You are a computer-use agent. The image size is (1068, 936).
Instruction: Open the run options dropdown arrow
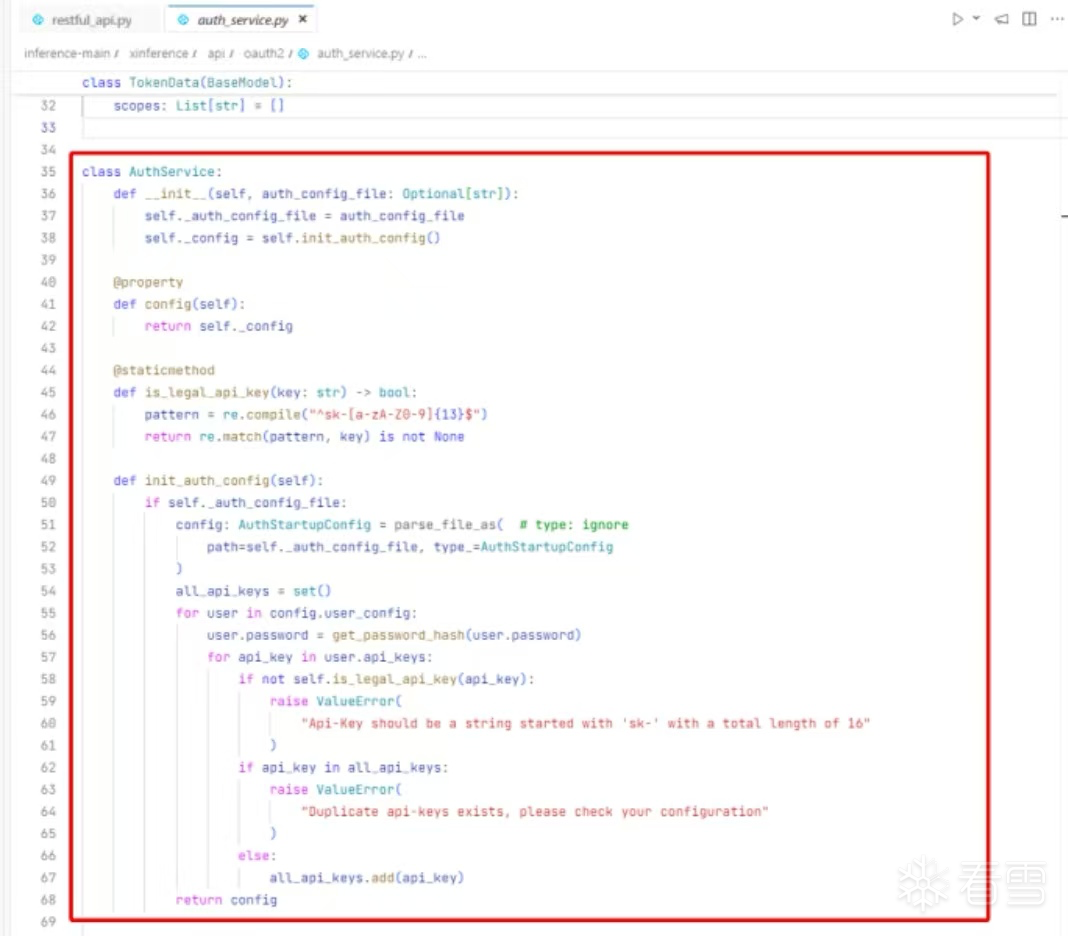click(976, 19)
